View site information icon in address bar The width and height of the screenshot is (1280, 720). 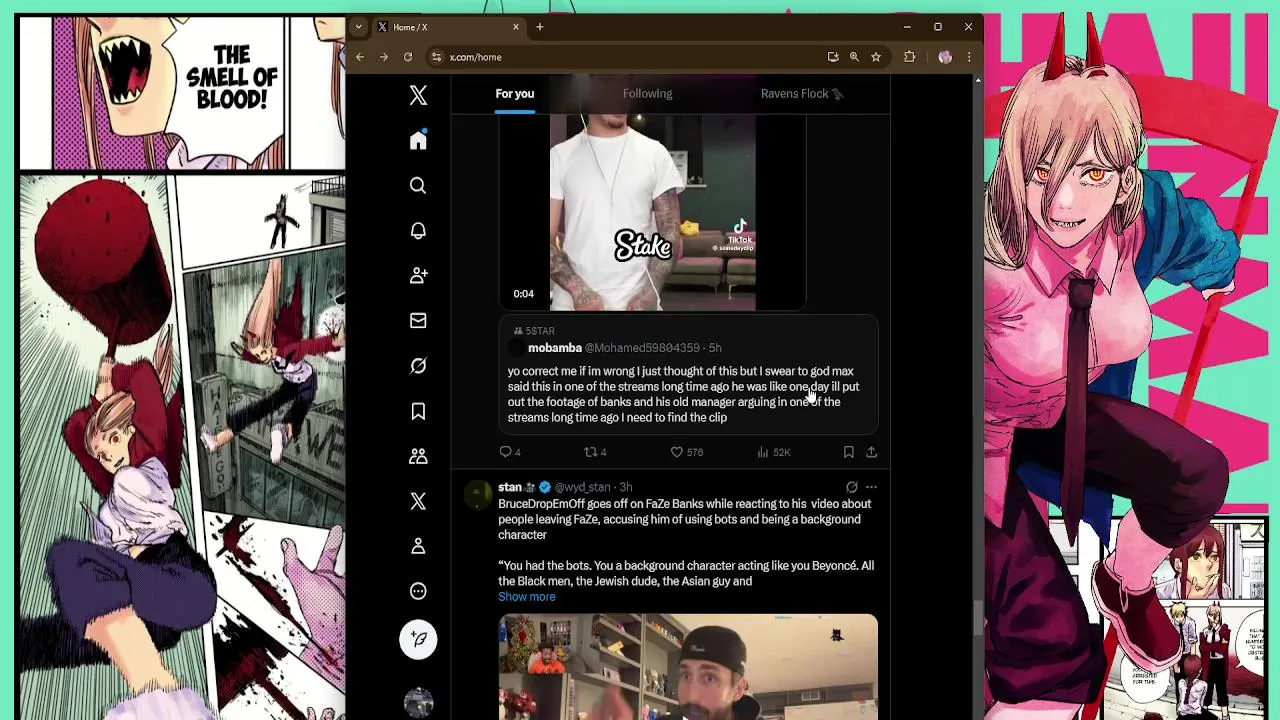click(x=436, y=57)
